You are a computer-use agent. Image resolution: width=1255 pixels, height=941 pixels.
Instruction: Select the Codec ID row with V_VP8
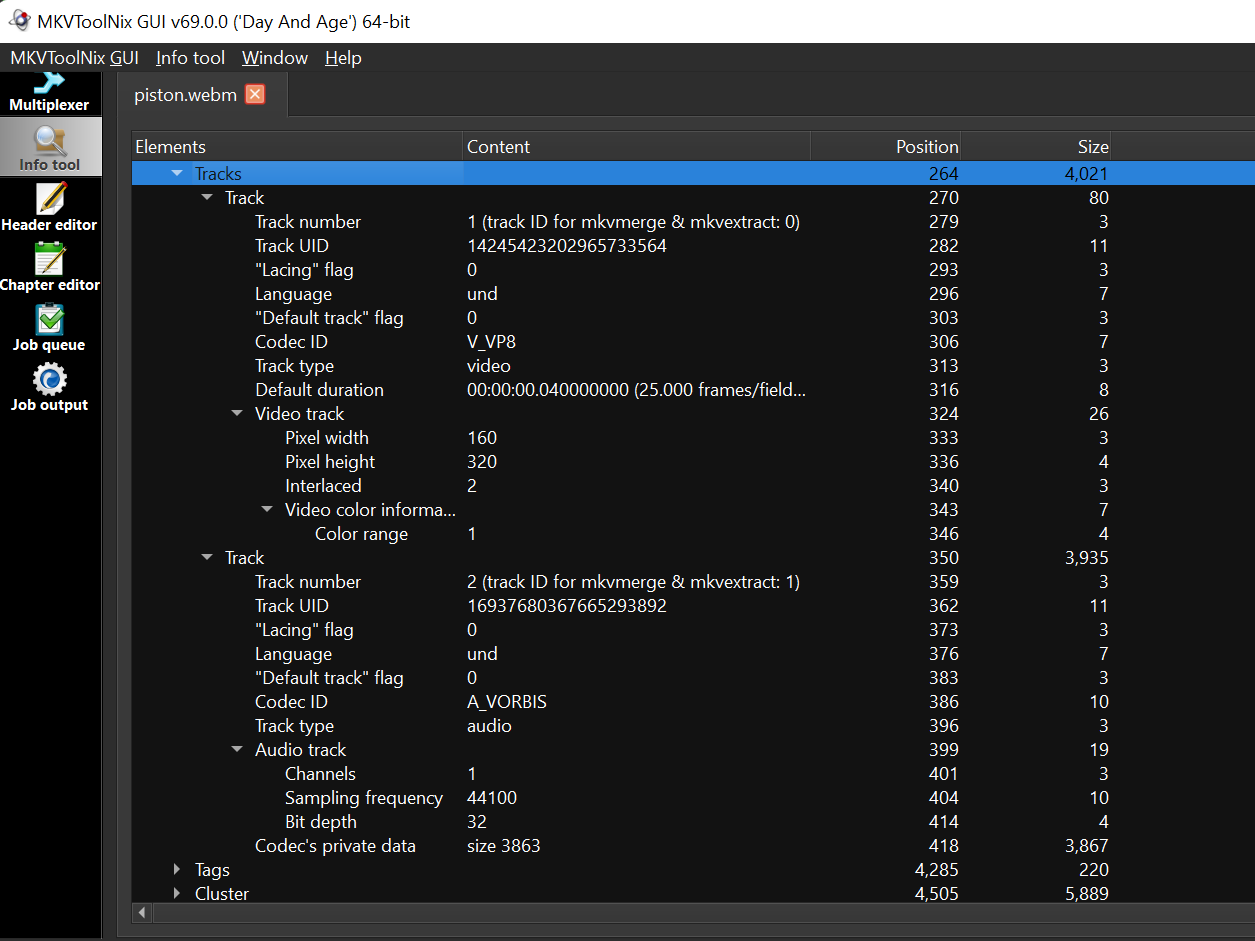tap(693, 342)
